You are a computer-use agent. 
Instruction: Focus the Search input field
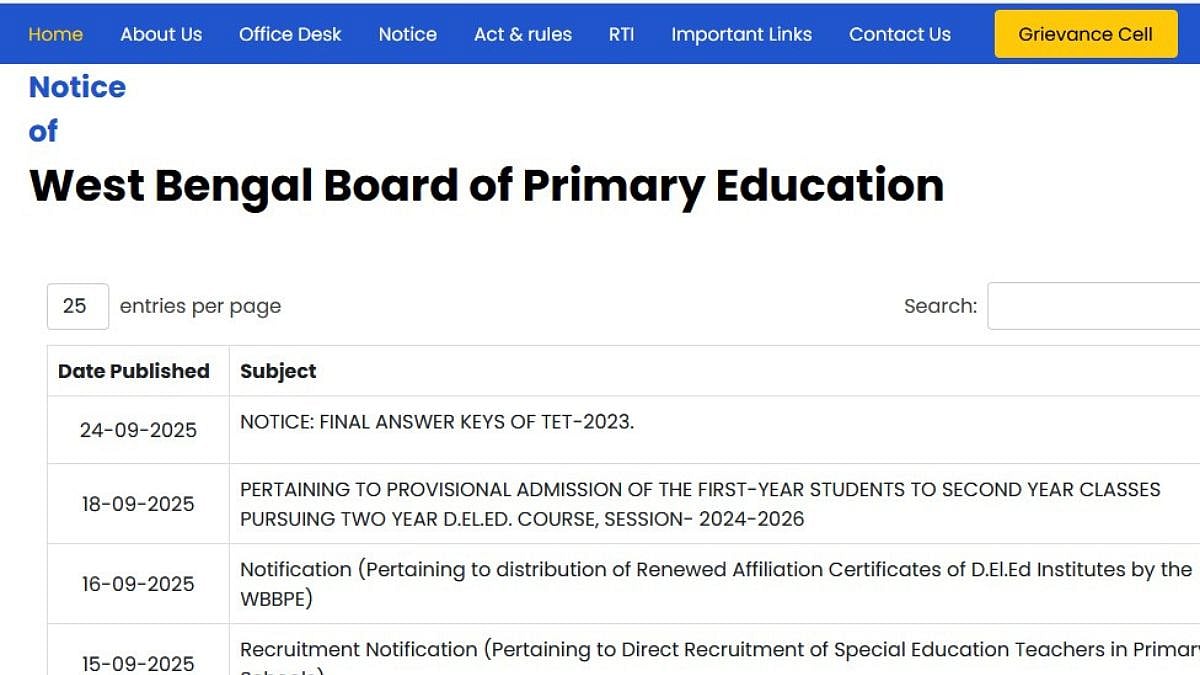click(x=1093, y=306)
